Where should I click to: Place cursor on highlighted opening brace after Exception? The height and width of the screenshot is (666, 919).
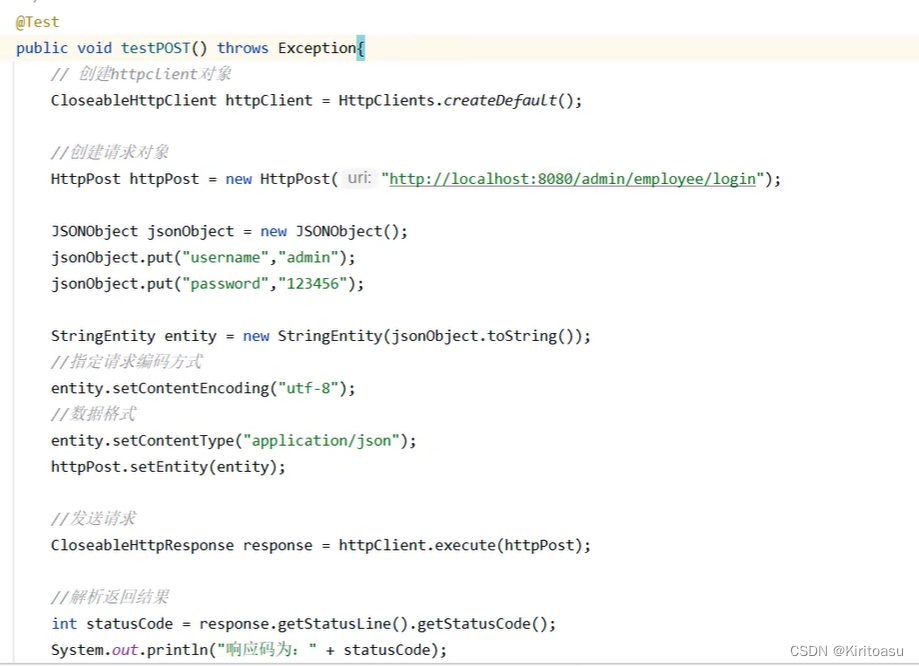[x=360, y=48]
